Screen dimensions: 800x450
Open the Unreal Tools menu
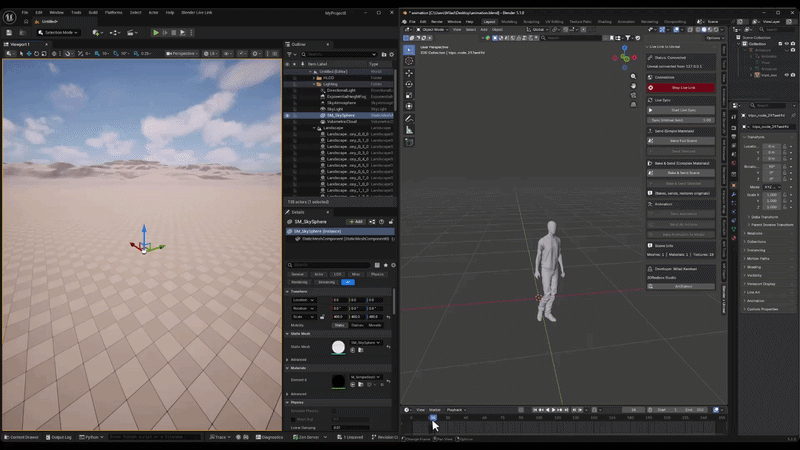(x=76, y=12)
